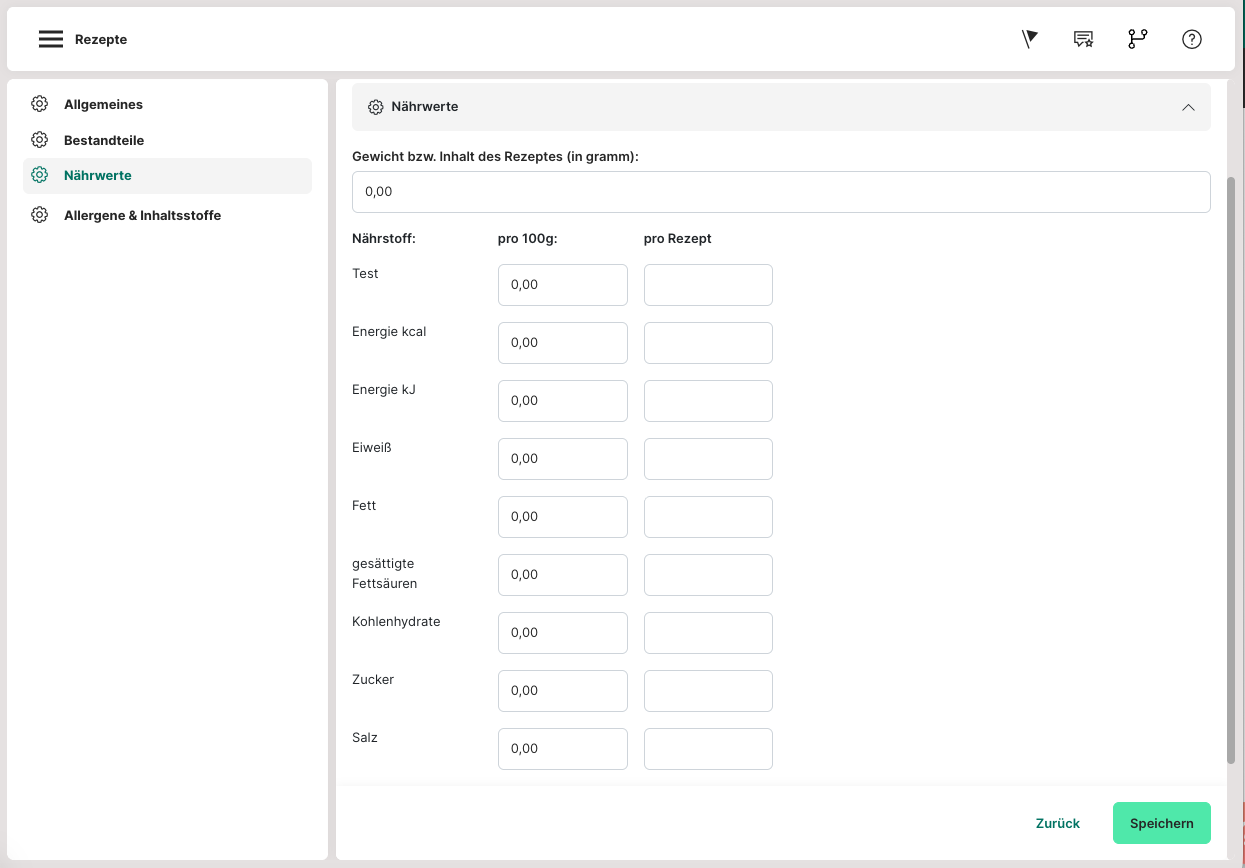This screenshot has height=868, width=1245.
Task: Open the hamburger menu next to Rezepte
Action: [51, 39]
